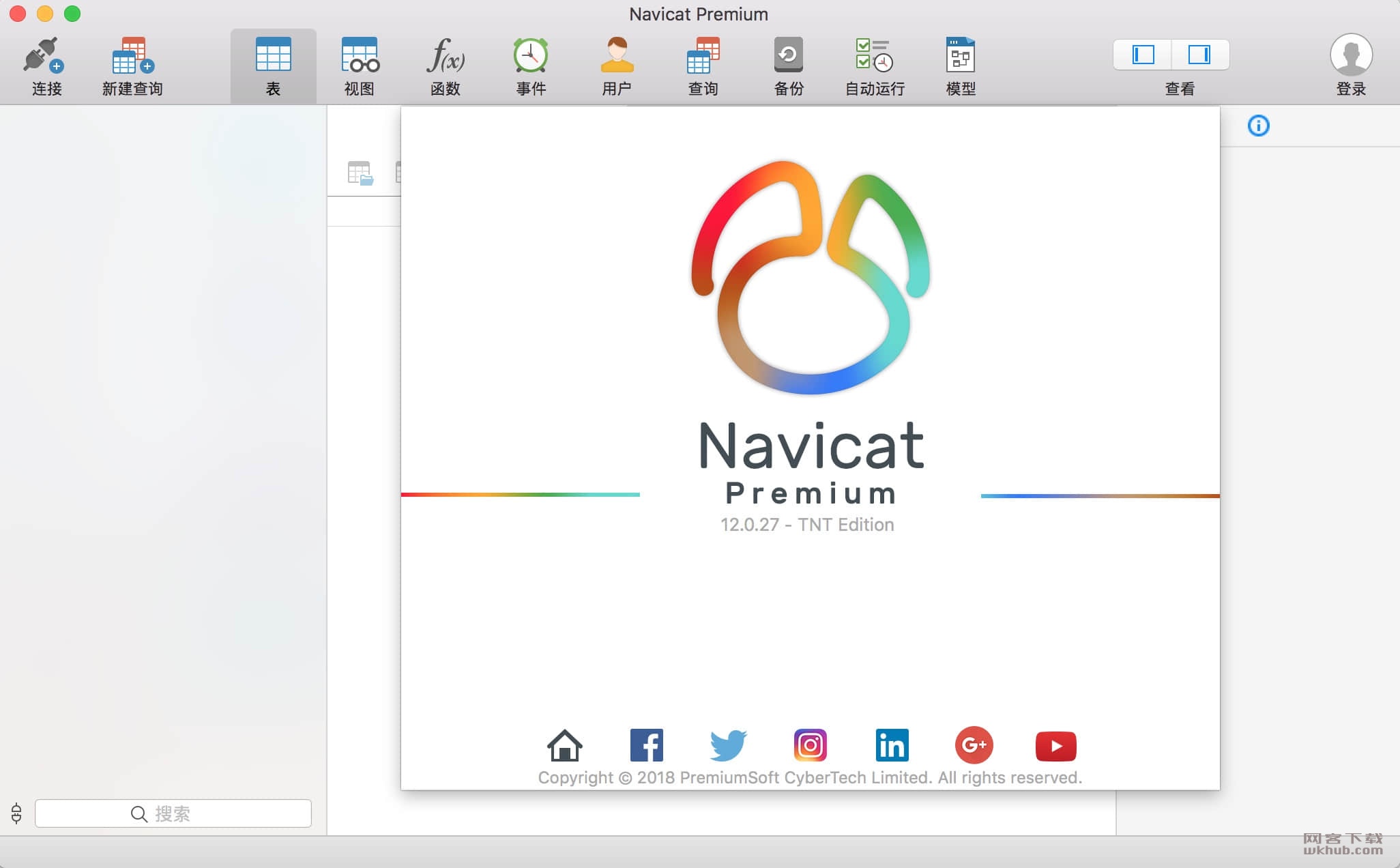Open Navicat homepage via house icon
This screenshot has height=868, width=1400.
click(565, 745)
